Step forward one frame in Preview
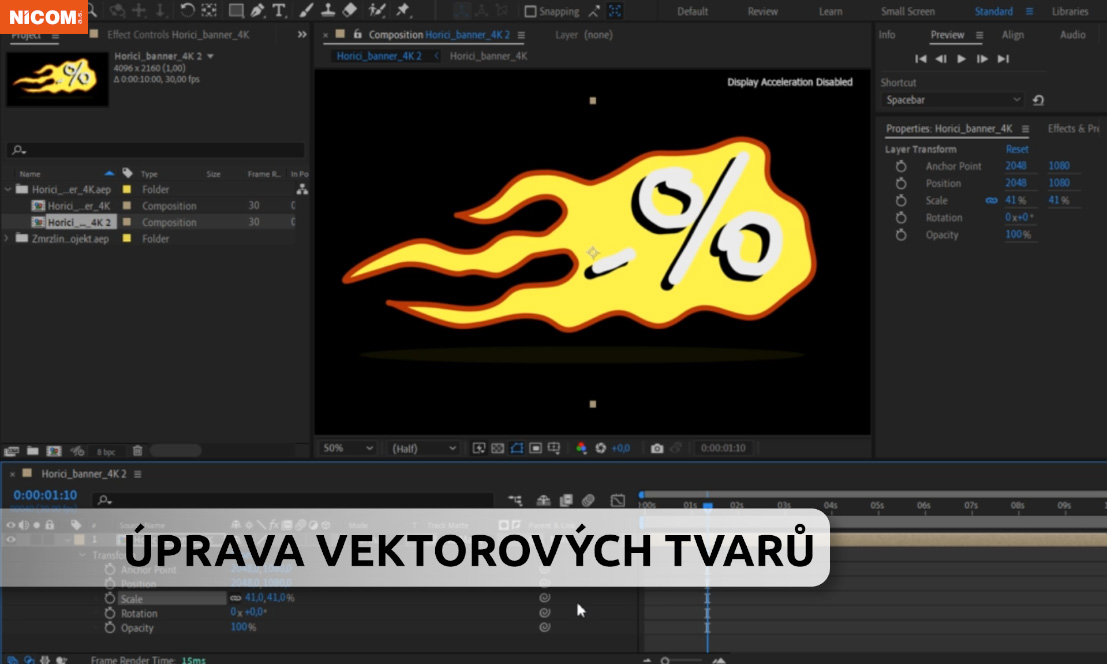The image size is (1107, 664). coord(982,59)
